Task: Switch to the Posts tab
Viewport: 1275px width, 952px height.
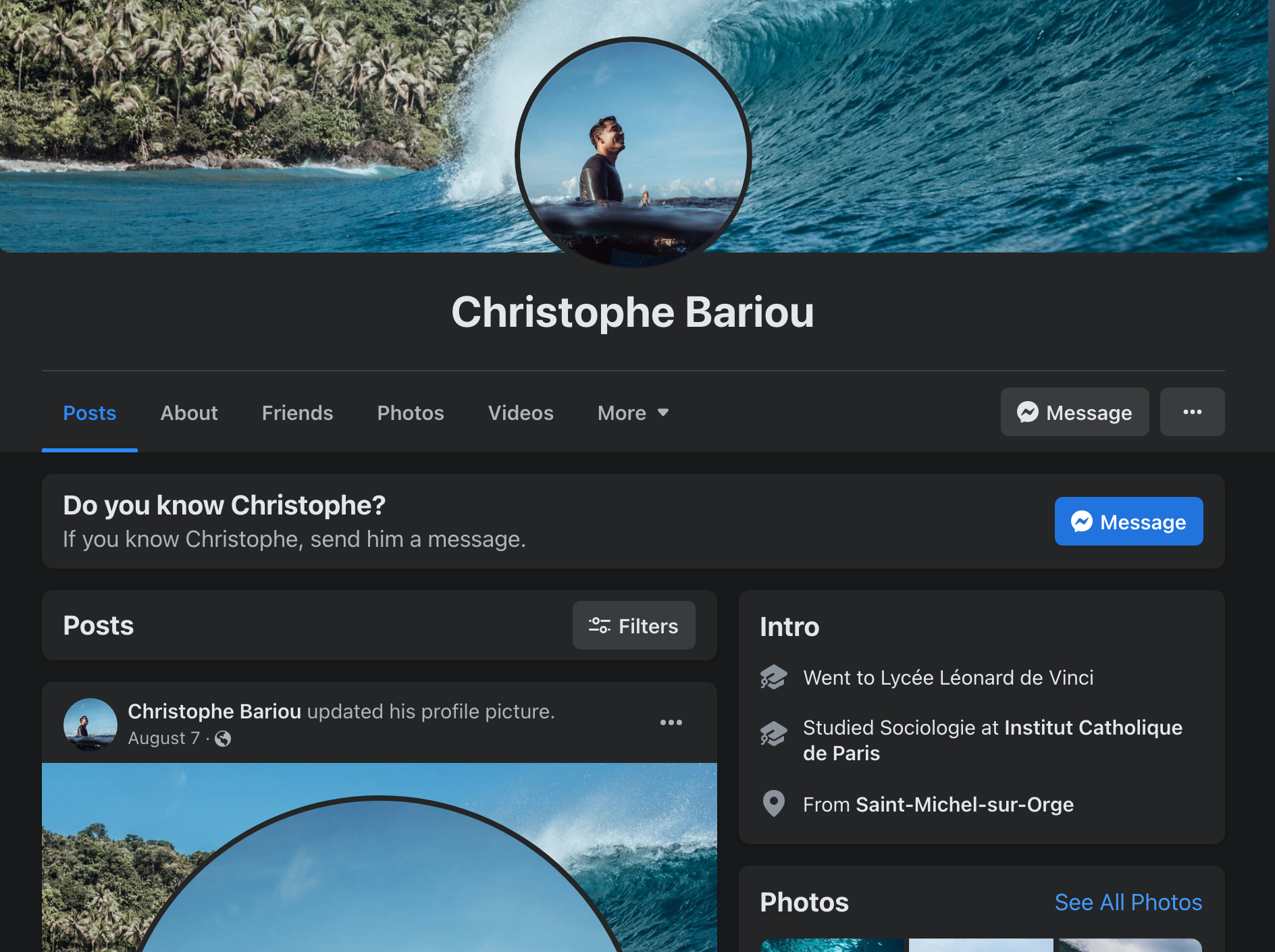Action: (x=89, y=413)
